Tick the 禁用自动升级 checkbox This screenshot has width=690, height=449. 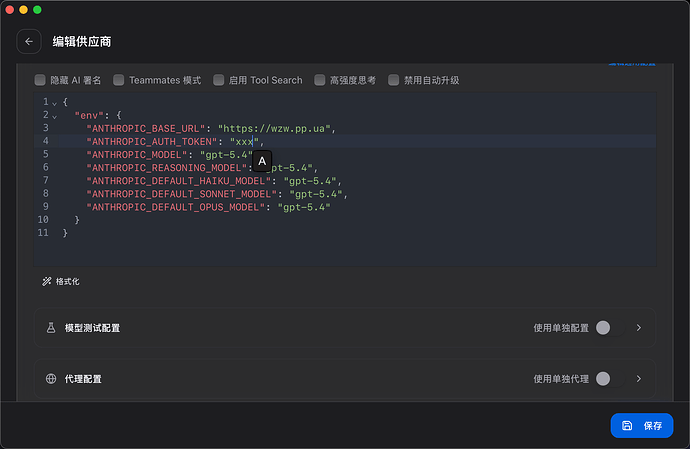pyautogui.click(x=393, y=80)
